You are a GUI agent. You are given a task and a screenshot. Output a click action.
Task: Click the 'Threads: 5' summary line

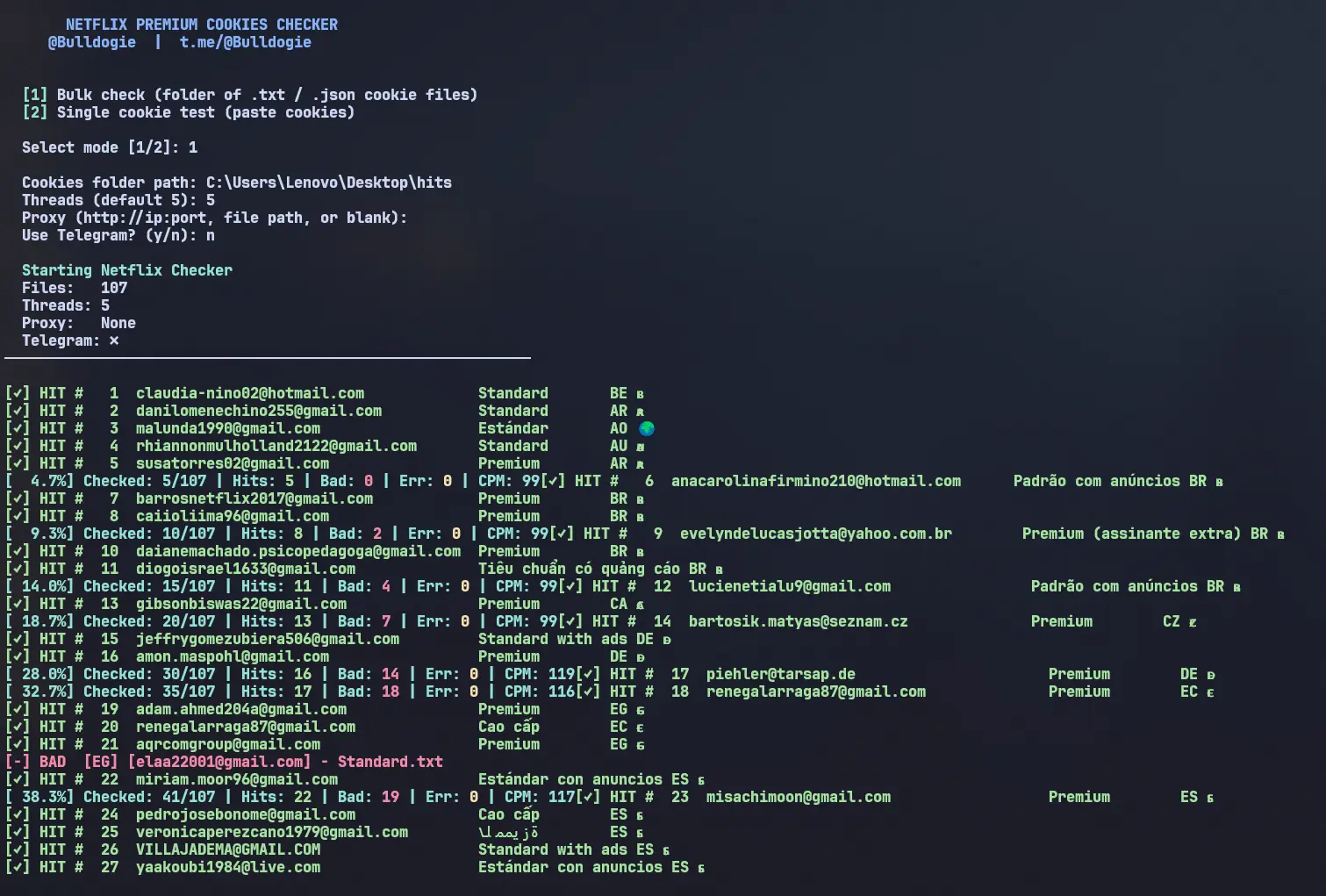coord(66,305)
